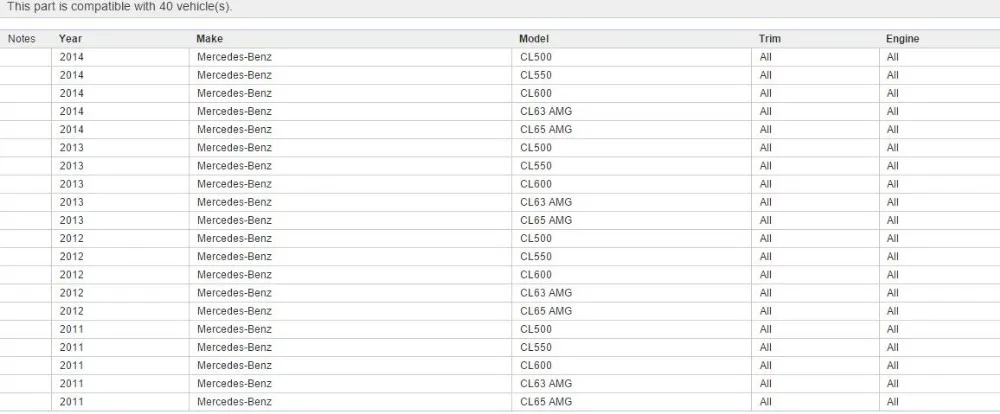Select CL65 AMG model in the 2014 row
The width and height of the screenshot is (1000, 414).
click(x=546, y=129)
